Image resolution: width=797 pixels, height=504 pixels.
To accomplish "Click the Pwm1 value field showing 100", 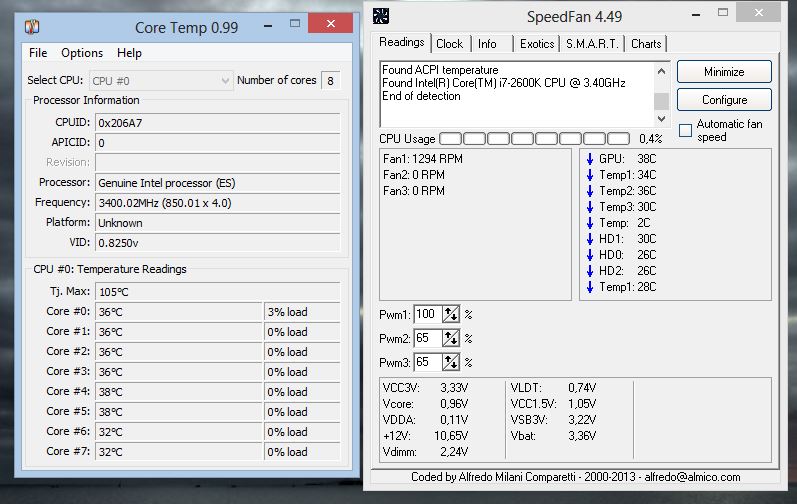I will [427, 314].
